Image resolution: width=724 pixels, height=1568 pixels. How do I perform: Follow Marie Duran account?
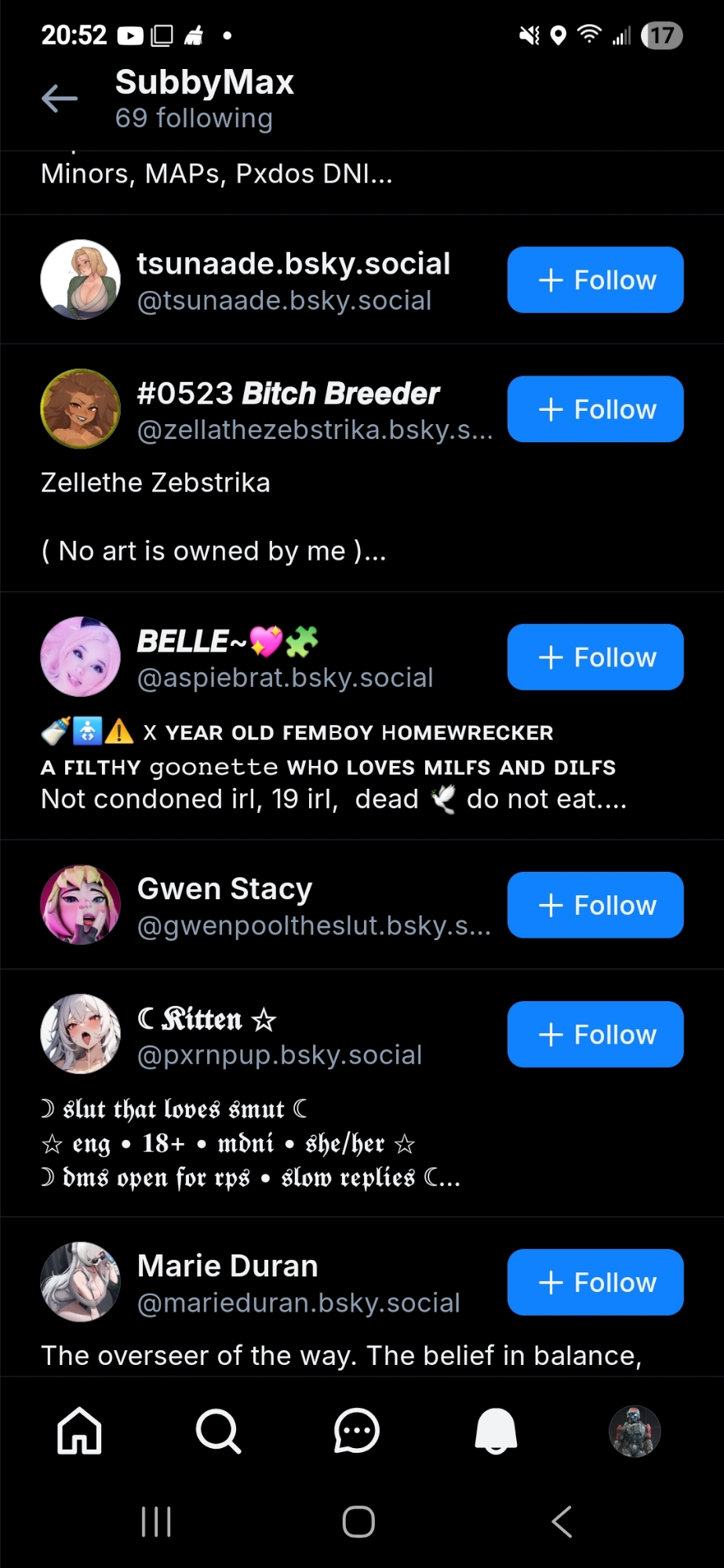point(595,1282)
